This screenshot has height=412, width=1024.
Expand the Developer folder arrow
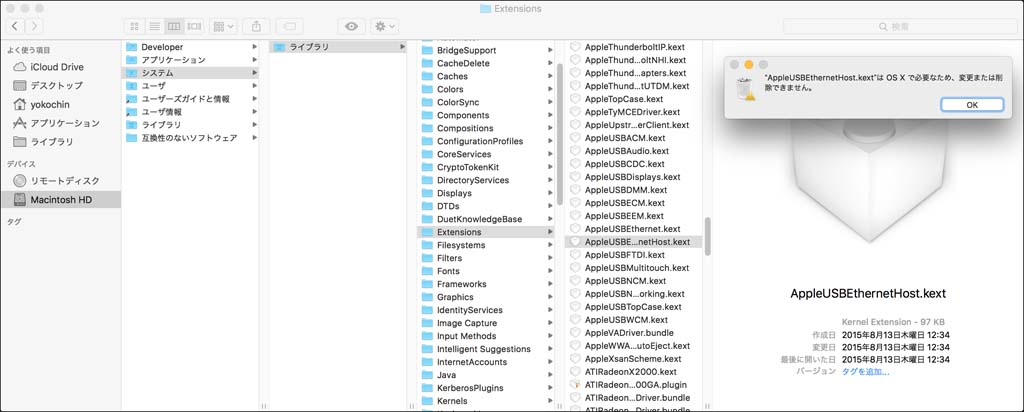(254, 47)
